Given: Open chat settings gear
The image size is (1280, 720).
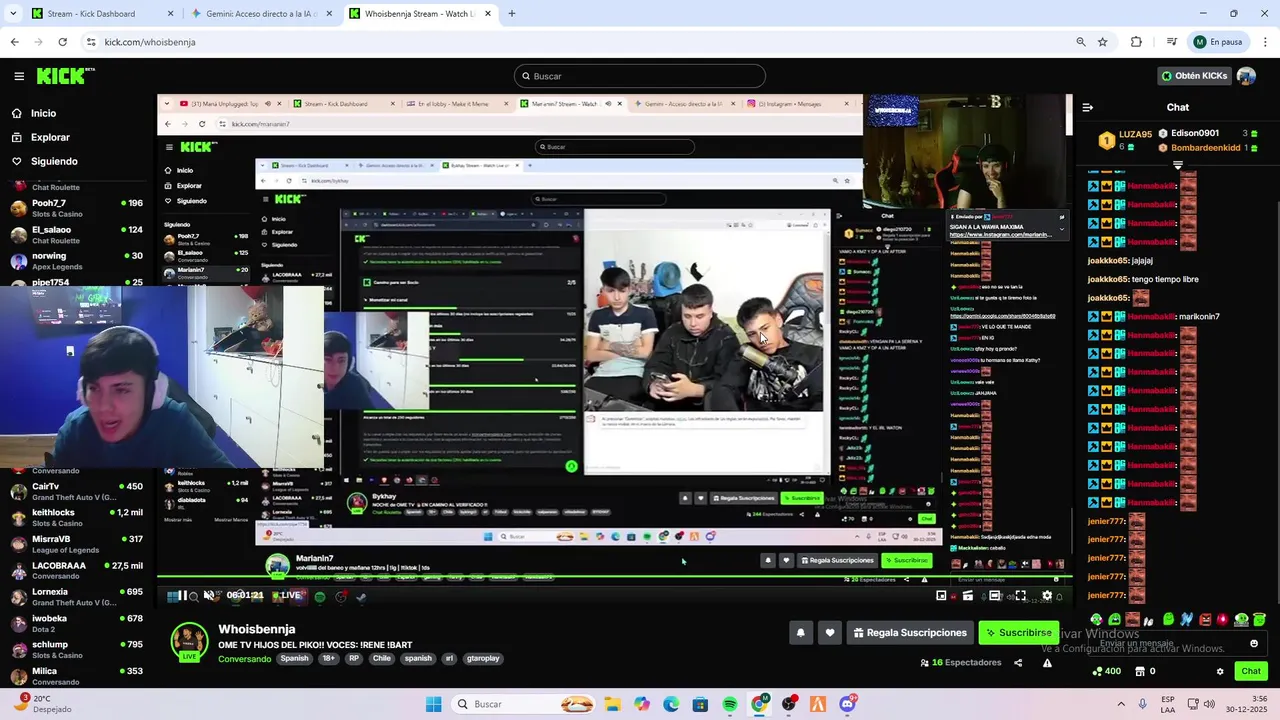Looking at the screenshot, I should tap(1220, 671).
